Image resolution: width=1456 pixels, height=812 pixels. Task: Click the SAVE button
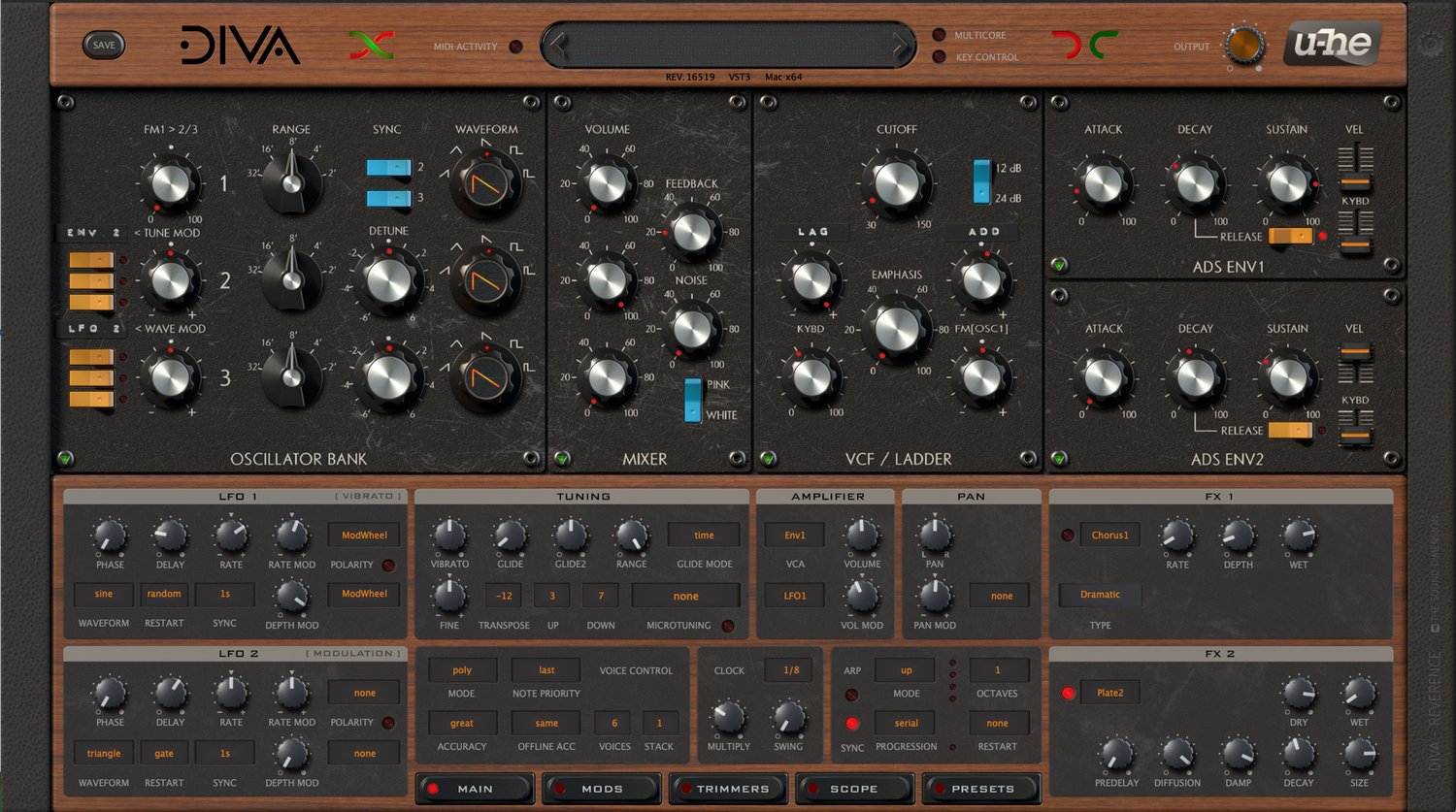pos(104,45)
